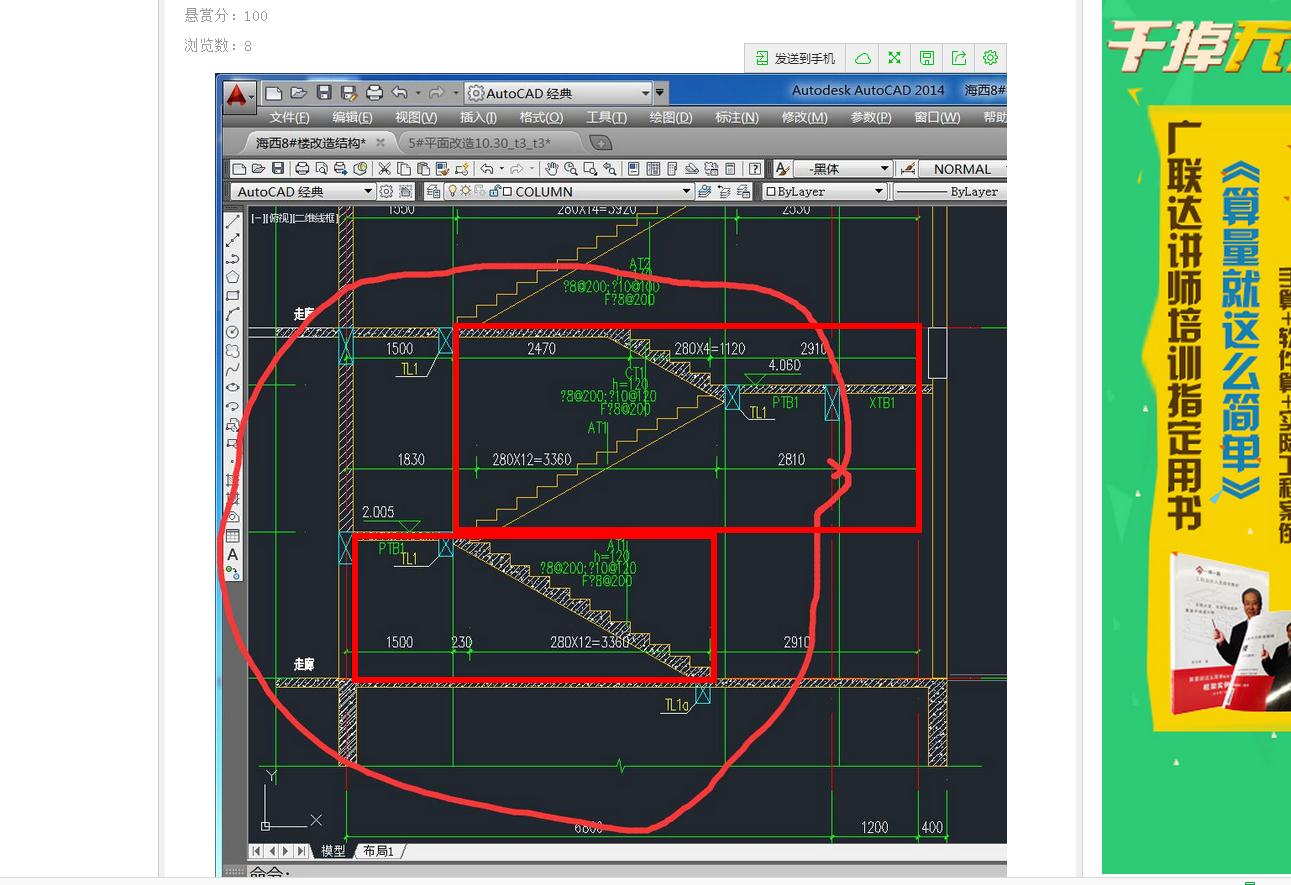Click the cloud save icon above image

pos(862,58)
